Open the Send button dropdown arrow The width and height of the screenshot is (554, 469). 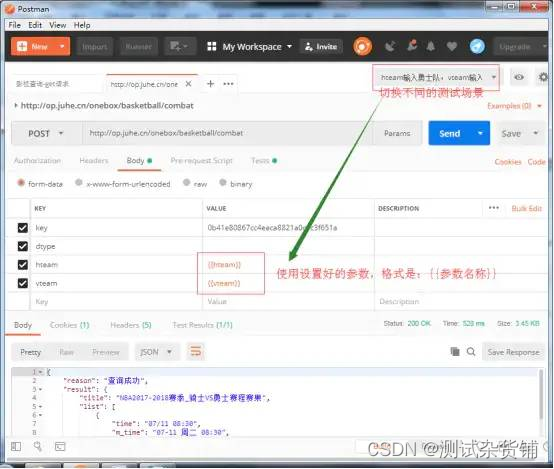[x=480, y=133]
